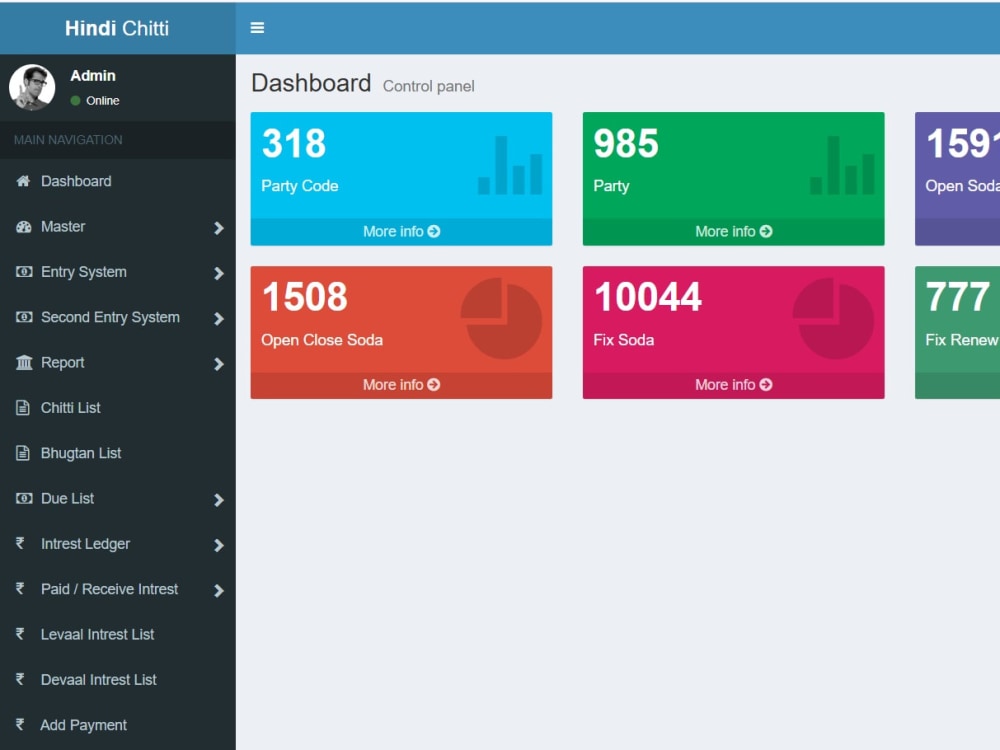Click the Admin profile avatar
The width and height of the screenshot is (1000, 750).
click(x=32, y=87)
